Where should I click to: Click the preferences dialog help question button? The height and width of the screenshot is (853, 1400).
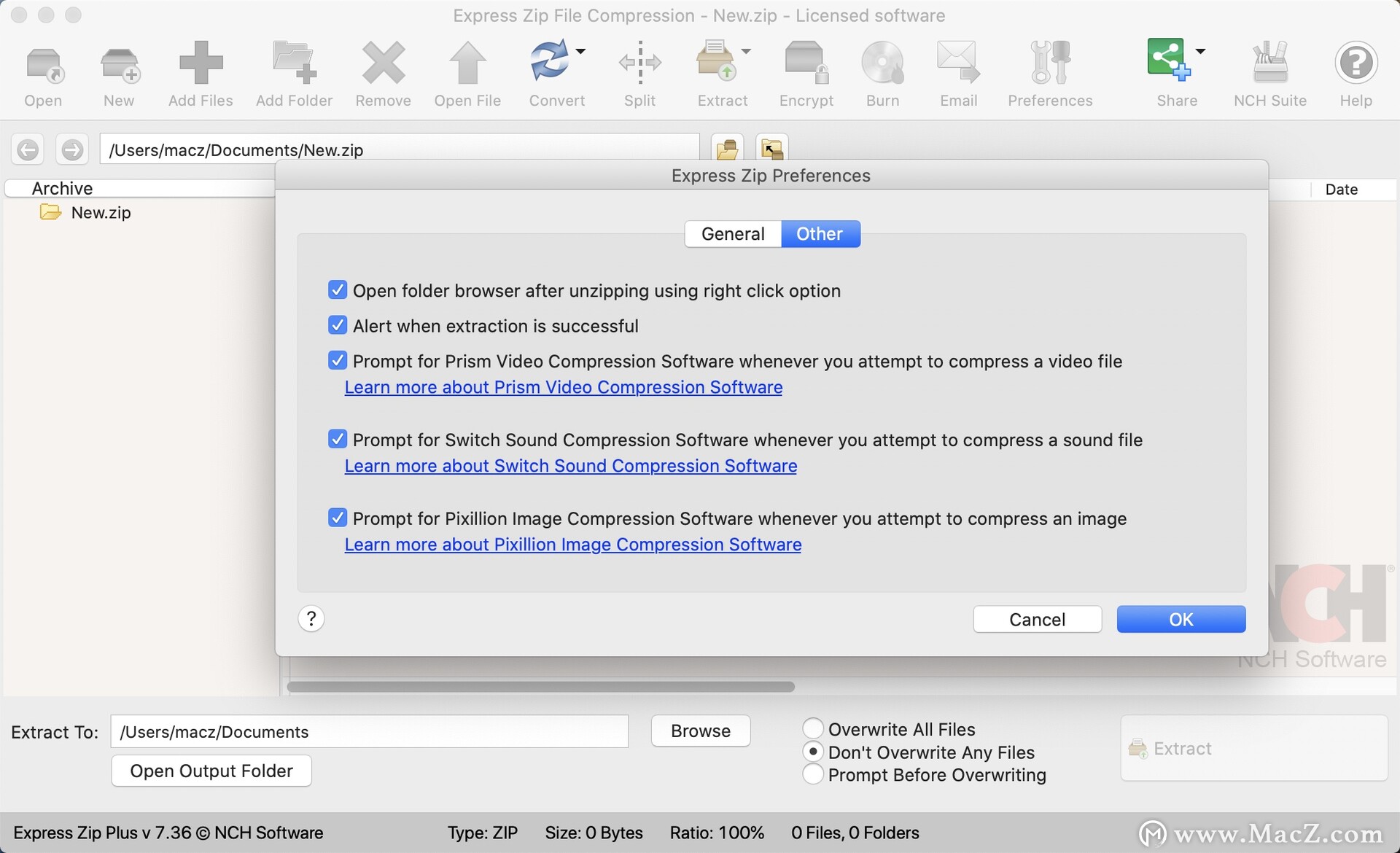coord(311,619)
